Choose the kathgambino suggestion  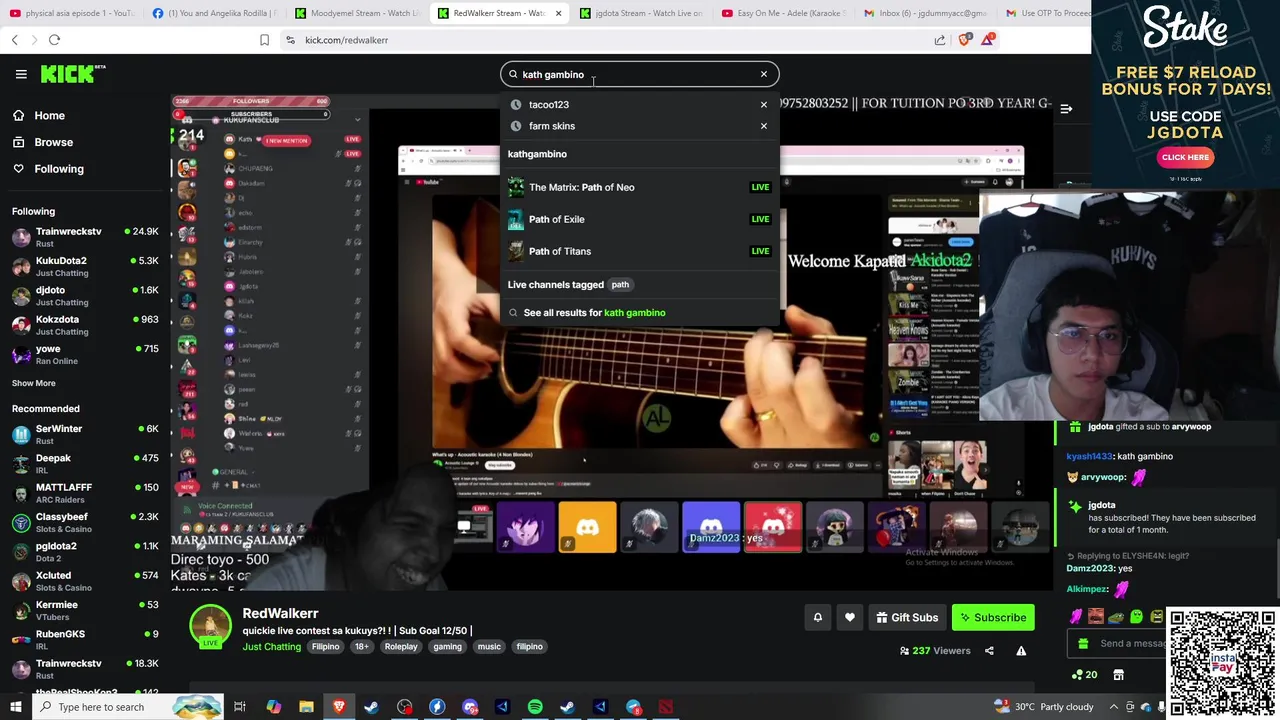click(x=537, y=154)
